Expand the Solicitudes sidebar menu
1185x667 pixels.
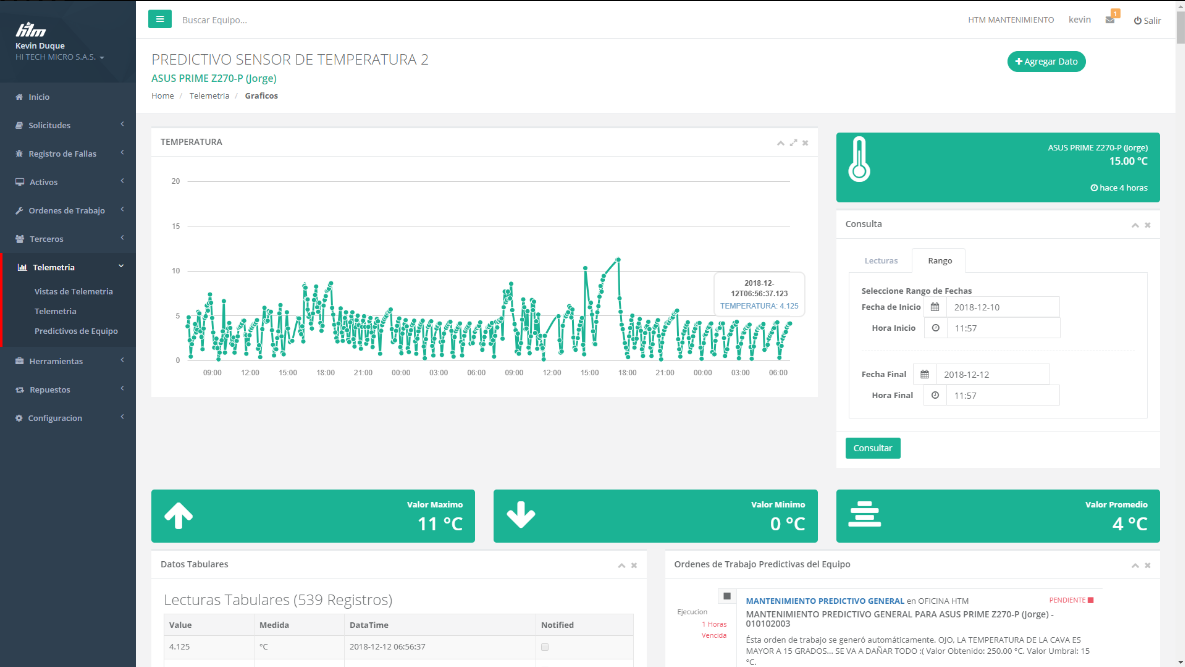[x=68, y=125]
